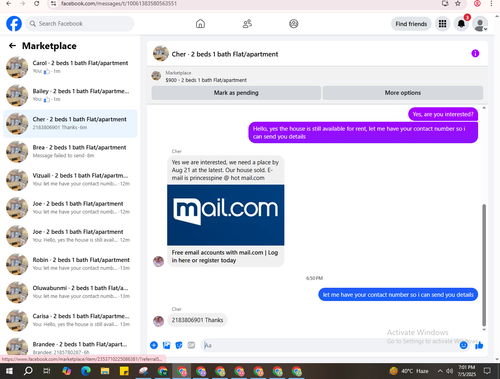The width and height of the screenshot is (500, 379).
Task: Open the Oluwabunmi conversation
Action: click(70, 292)
